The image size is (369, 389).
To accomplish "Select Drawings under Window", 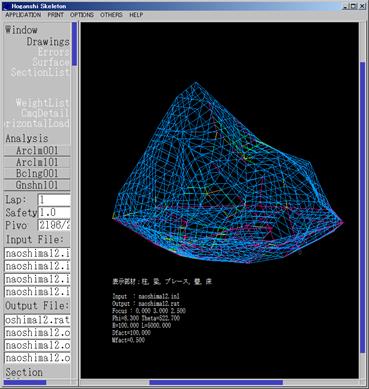I will click(48, 42).
